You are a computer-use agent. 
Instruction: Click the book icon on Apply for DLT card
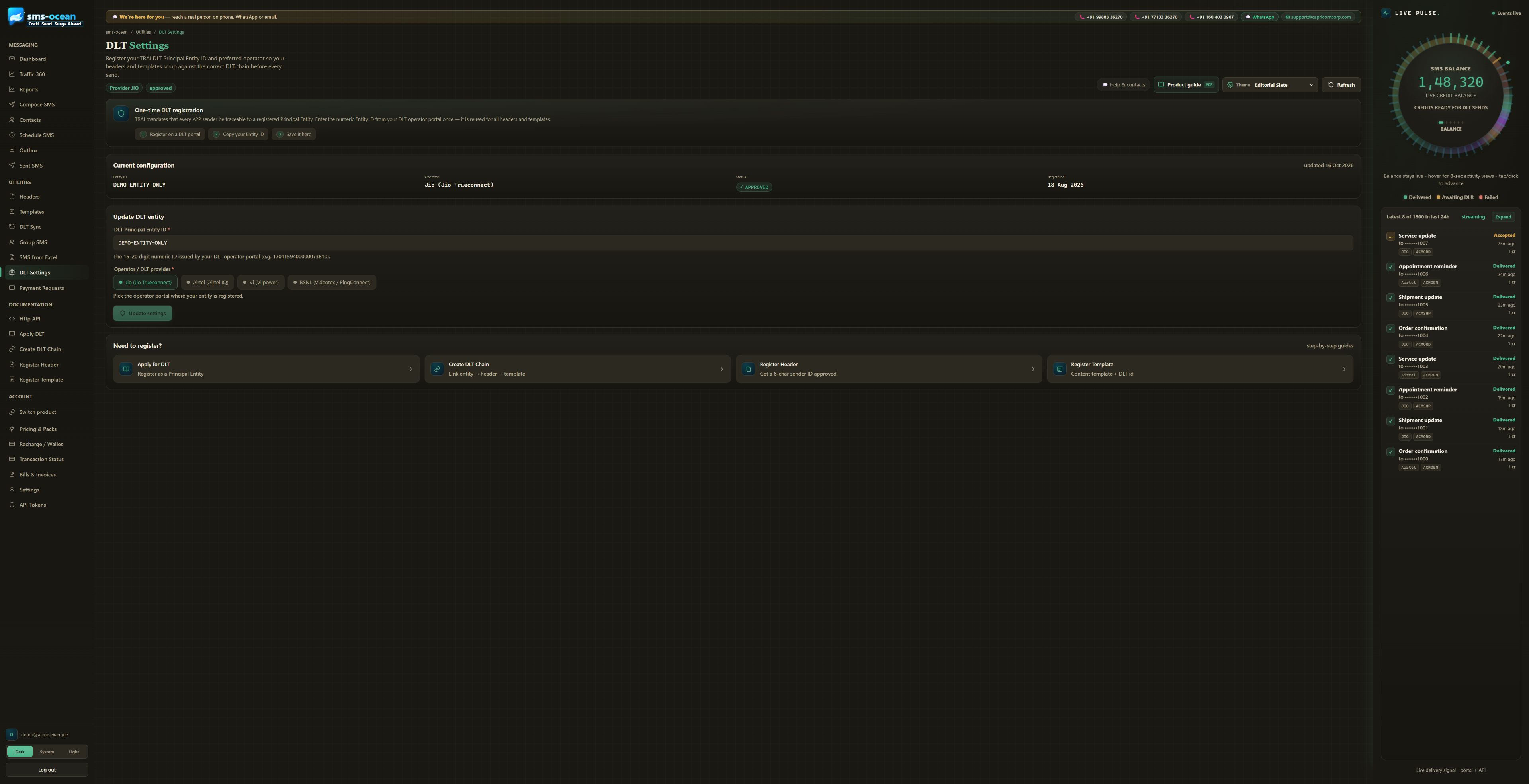pyautogui.click(x=126, y=369)
